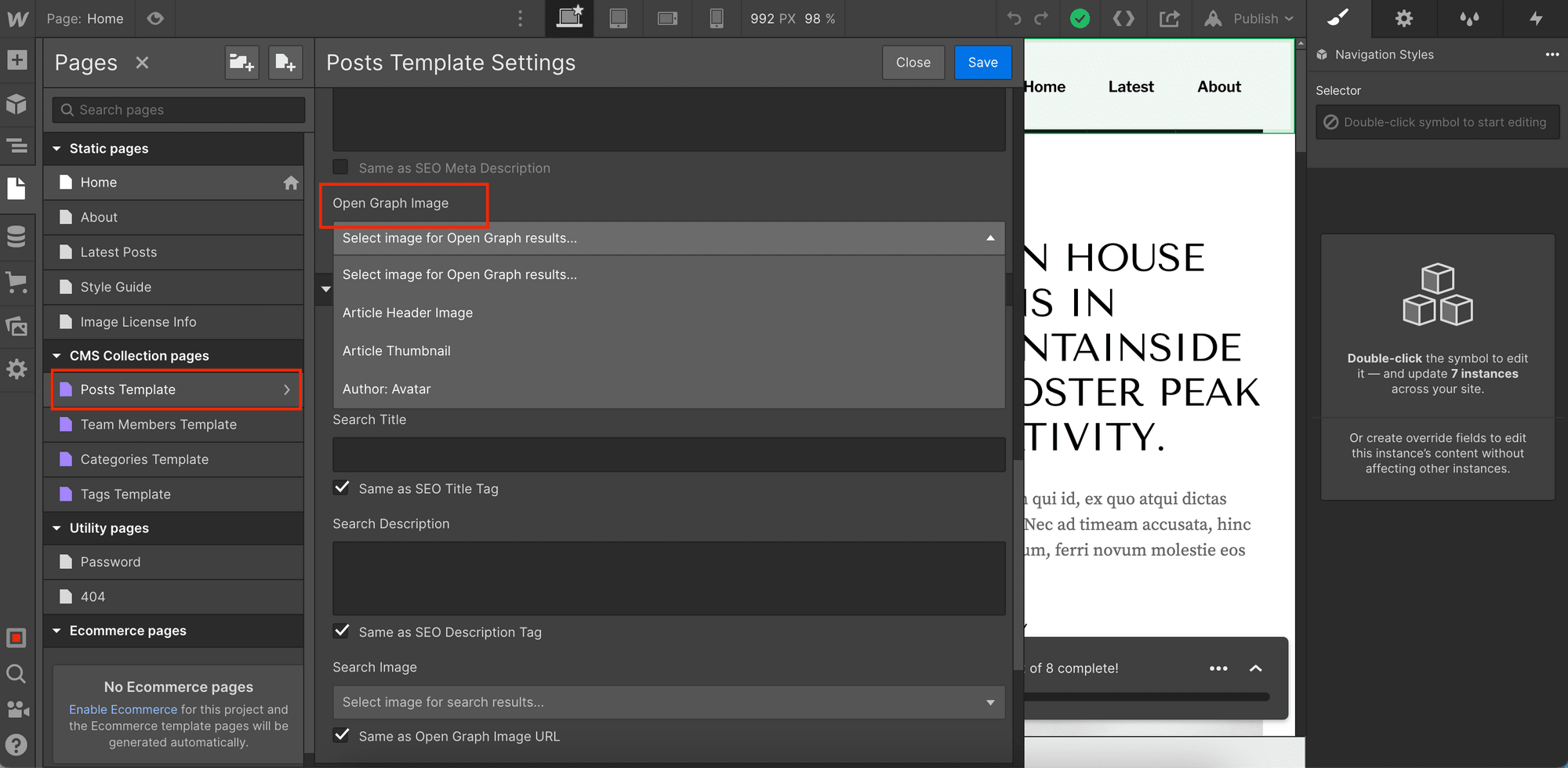
Task: Switch to mobile portrait preview
Action: (716, 18)
